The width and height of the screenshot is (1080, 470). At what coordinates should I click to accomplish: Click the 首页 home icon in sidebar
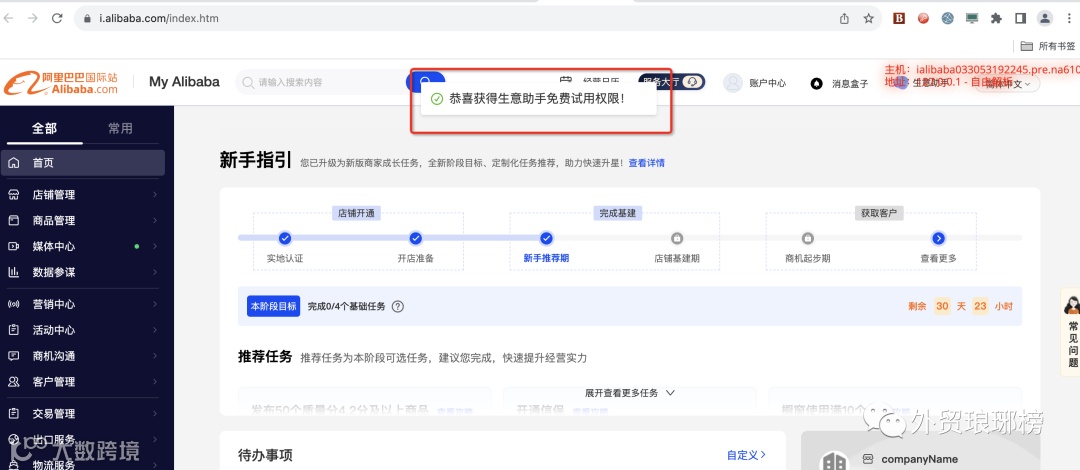(13, 163)
